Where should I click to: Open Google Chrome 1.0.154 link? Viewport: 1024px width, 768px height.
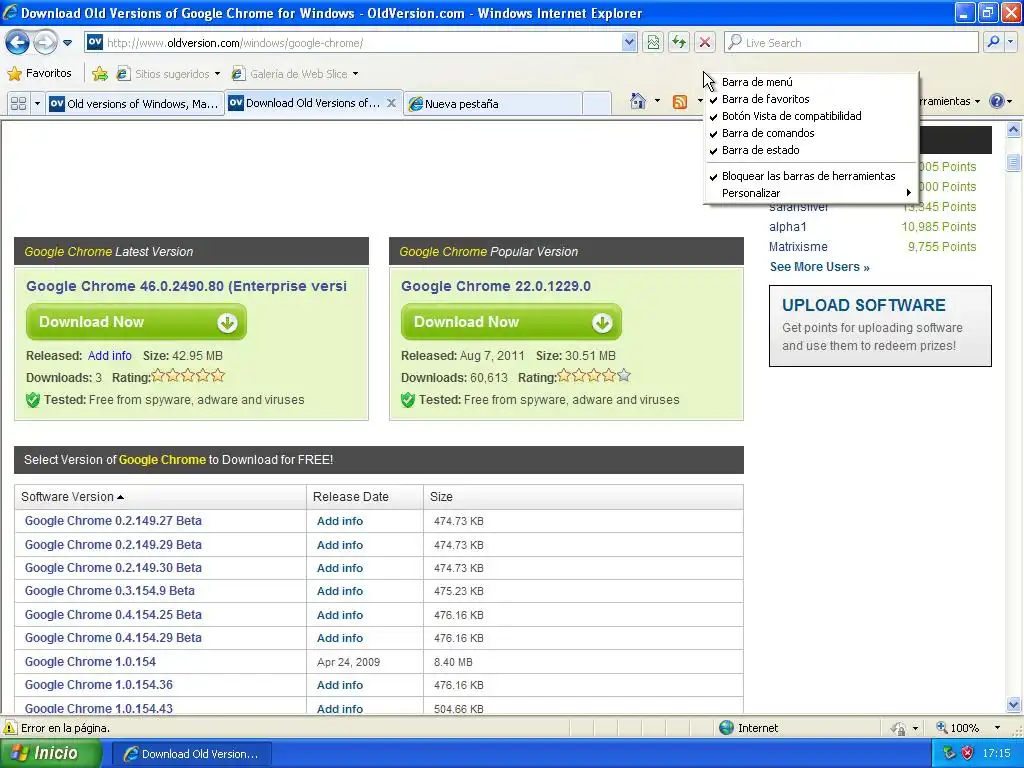coord(90,662)
